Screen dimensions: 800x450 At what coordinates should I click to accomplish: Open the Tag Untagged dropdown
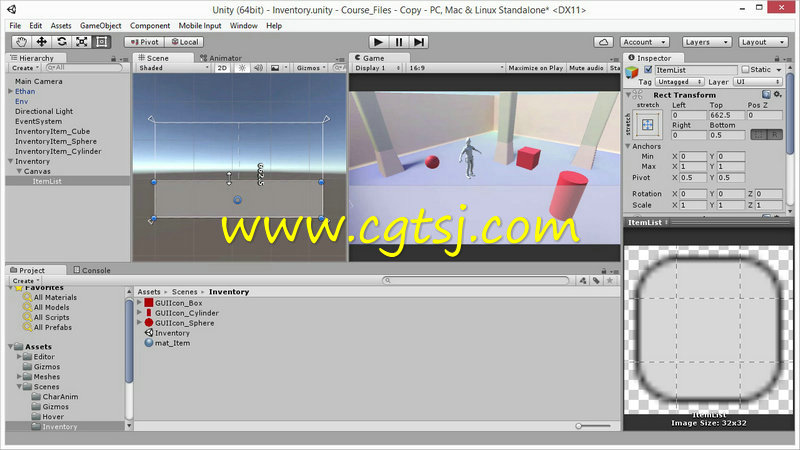click(x=680, y=82)
